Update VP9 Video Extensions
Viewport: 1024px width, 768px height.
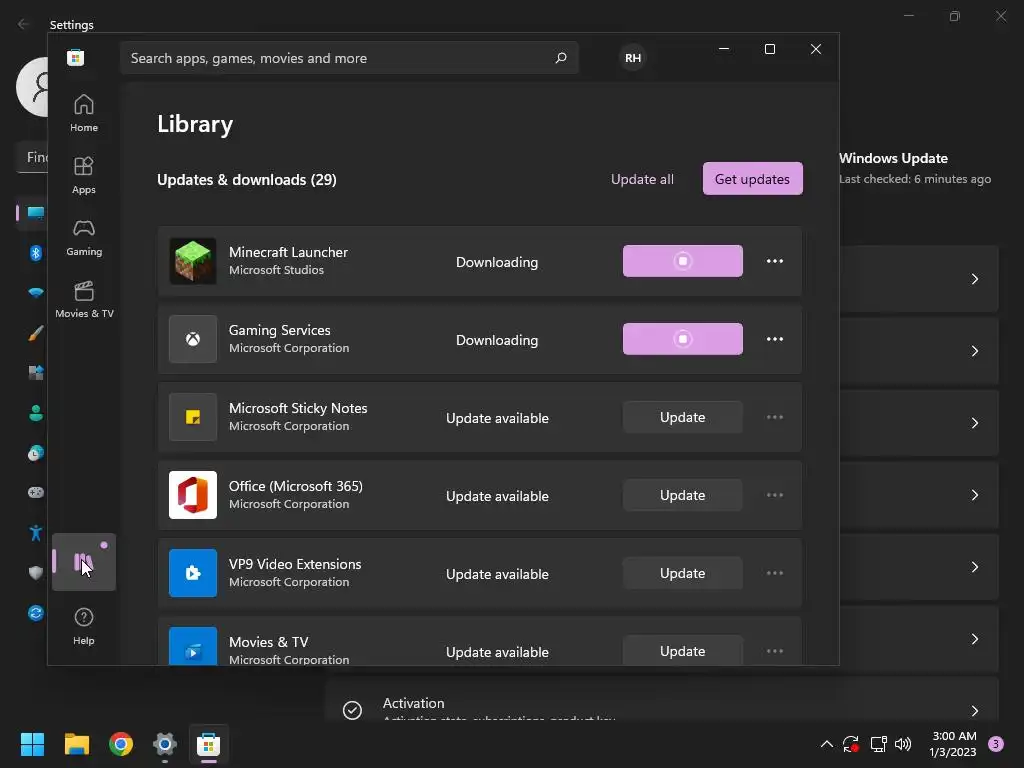(x=682, y=573)
